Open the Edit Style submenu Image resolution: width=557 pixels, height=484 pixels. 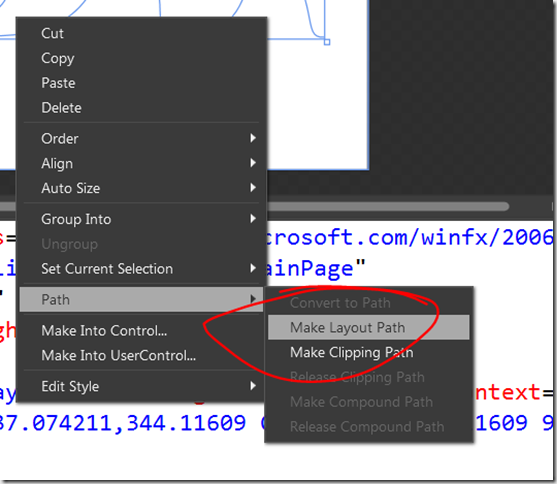click(x=141, y=386)
